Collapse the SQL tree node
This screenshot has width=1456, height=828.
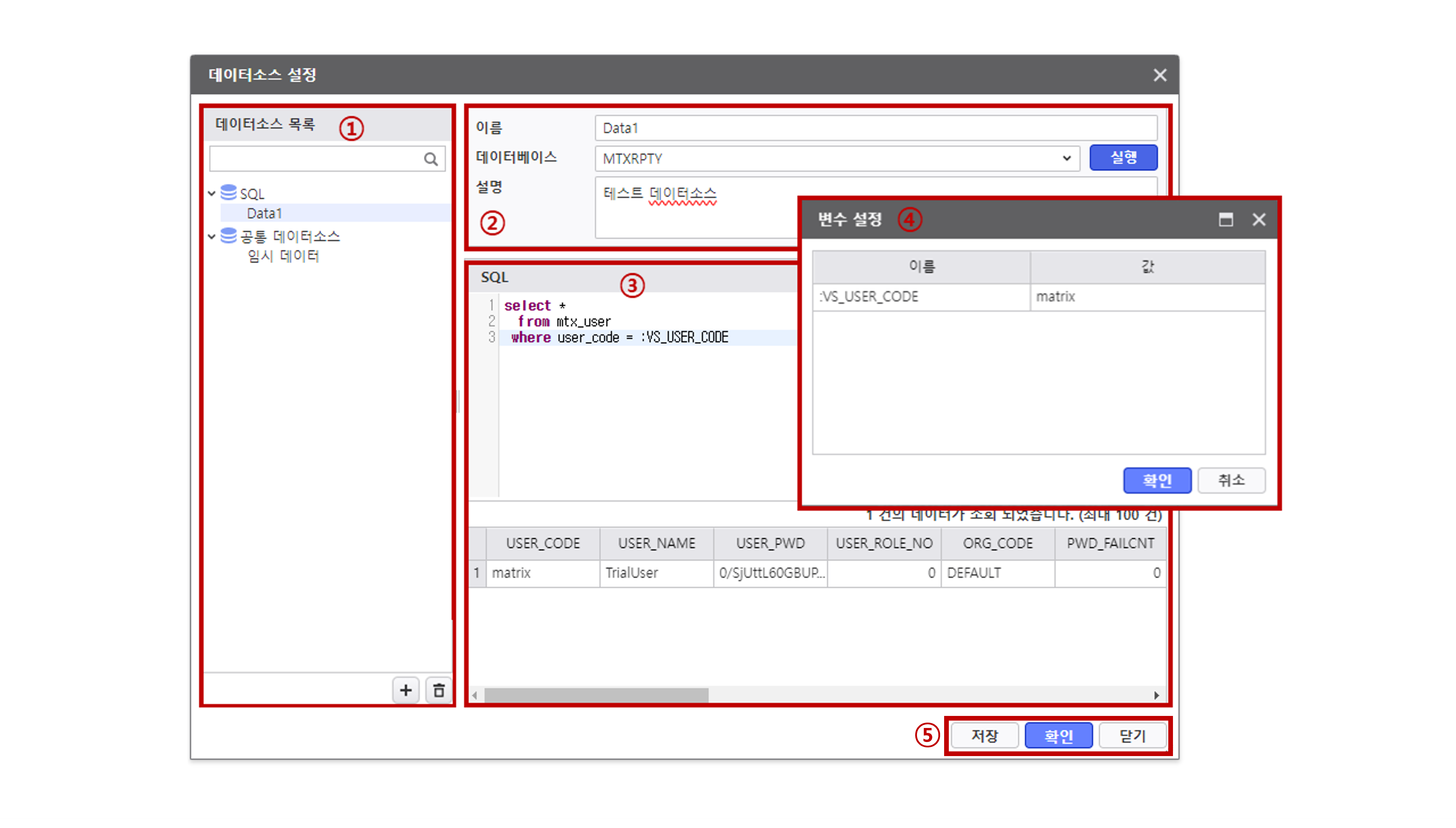click(211, 193)
